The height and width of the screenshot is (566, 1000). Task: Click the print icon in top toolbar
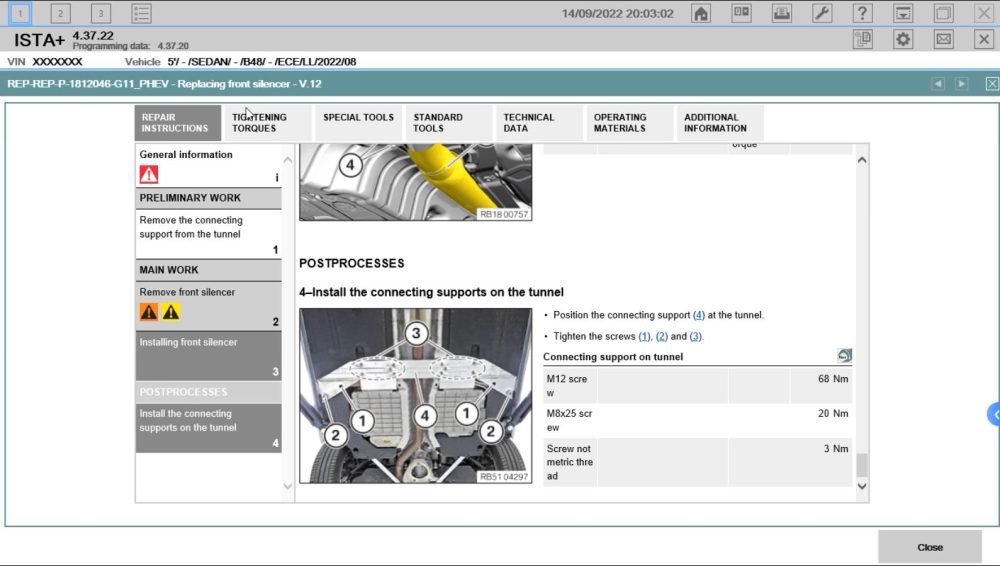tap(782, 13)
